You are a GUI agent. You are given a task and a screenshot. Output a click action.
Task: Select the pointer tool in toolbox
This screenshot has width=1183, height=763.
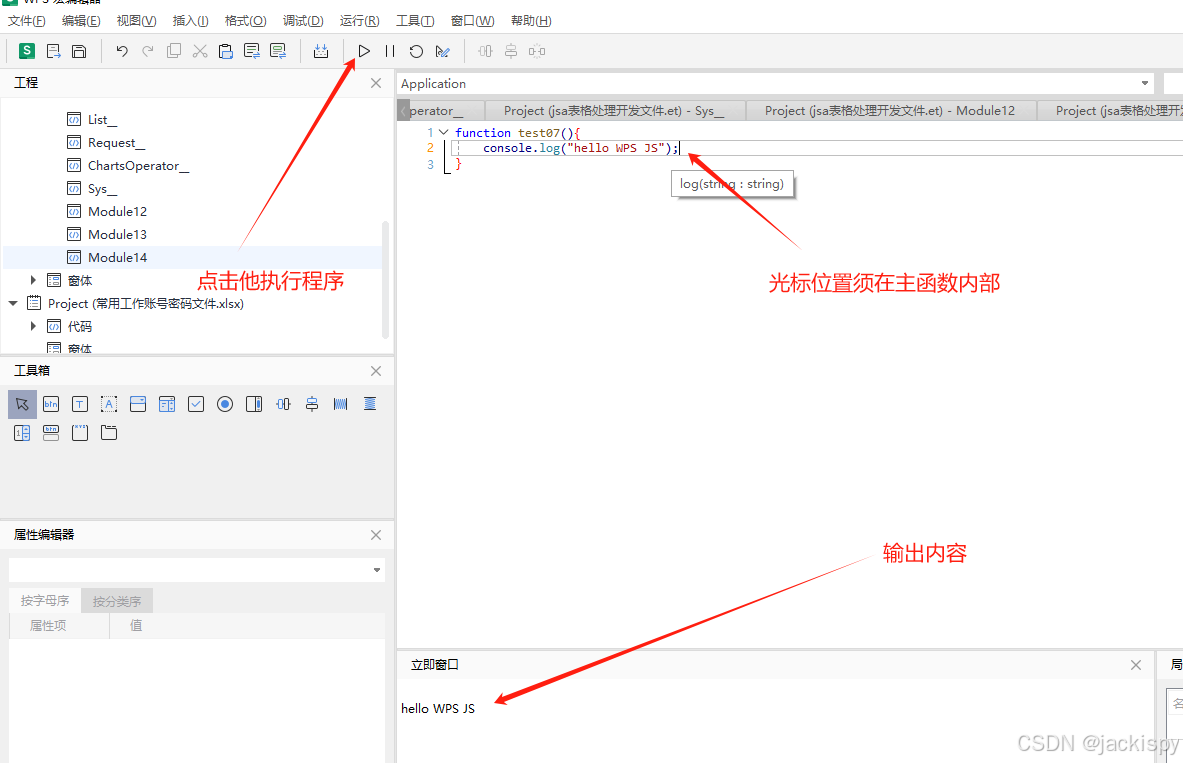22,404
